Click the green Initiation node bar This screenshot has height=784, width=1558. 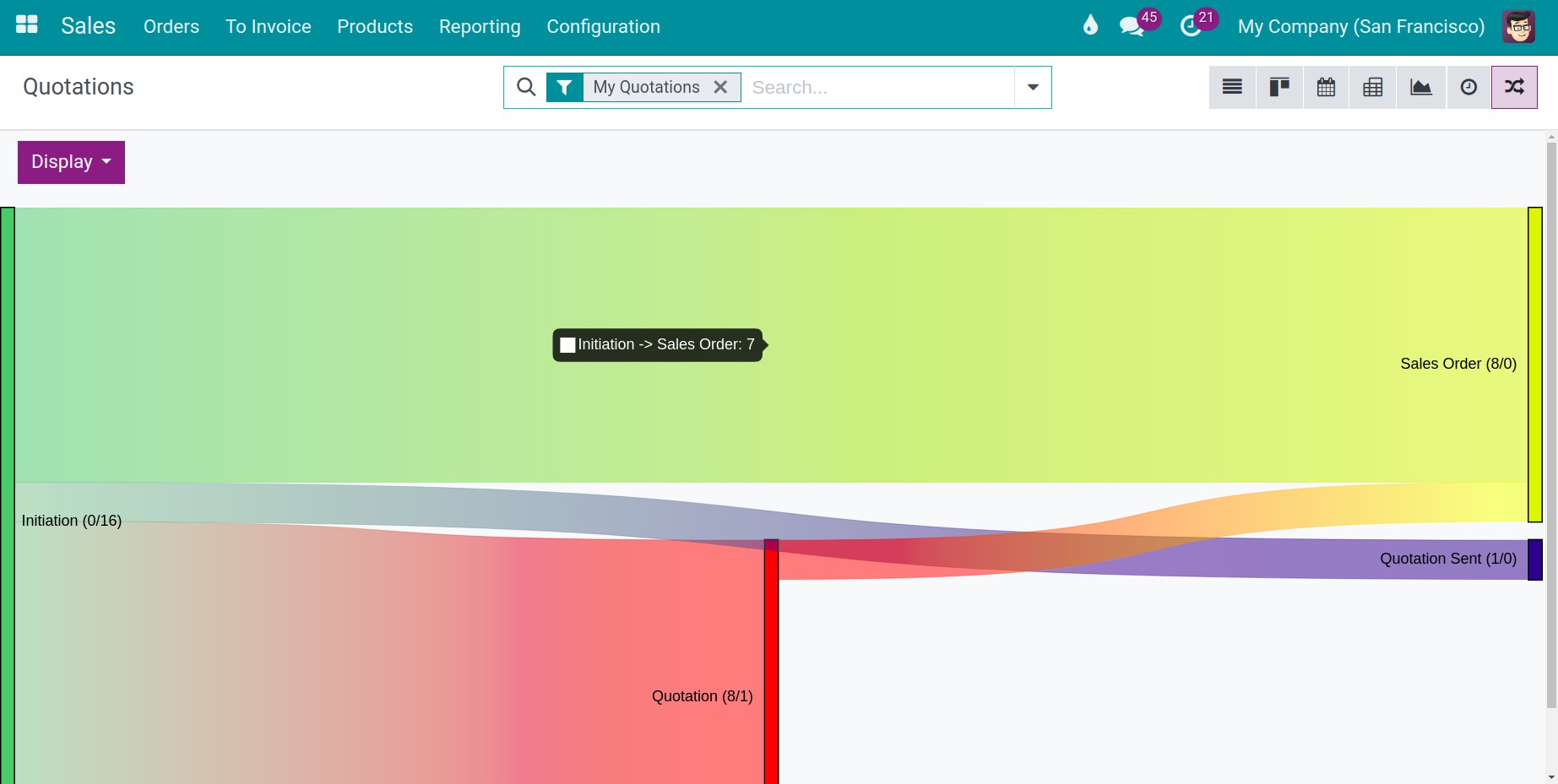point(8,495)
